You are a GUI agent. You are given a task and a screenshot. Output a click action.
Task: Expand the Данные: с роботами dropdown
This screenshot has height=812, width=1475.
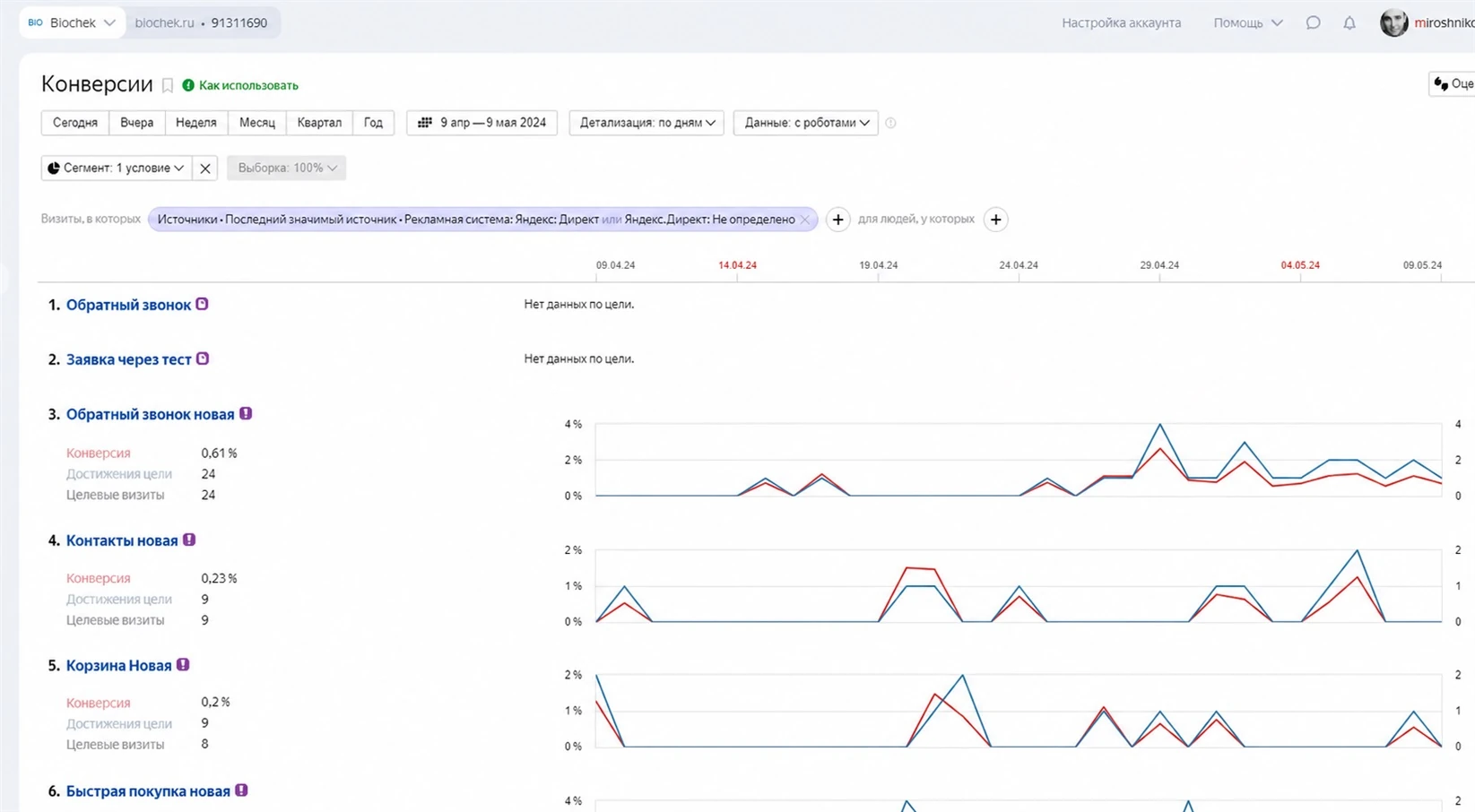(x=806, y=123)
